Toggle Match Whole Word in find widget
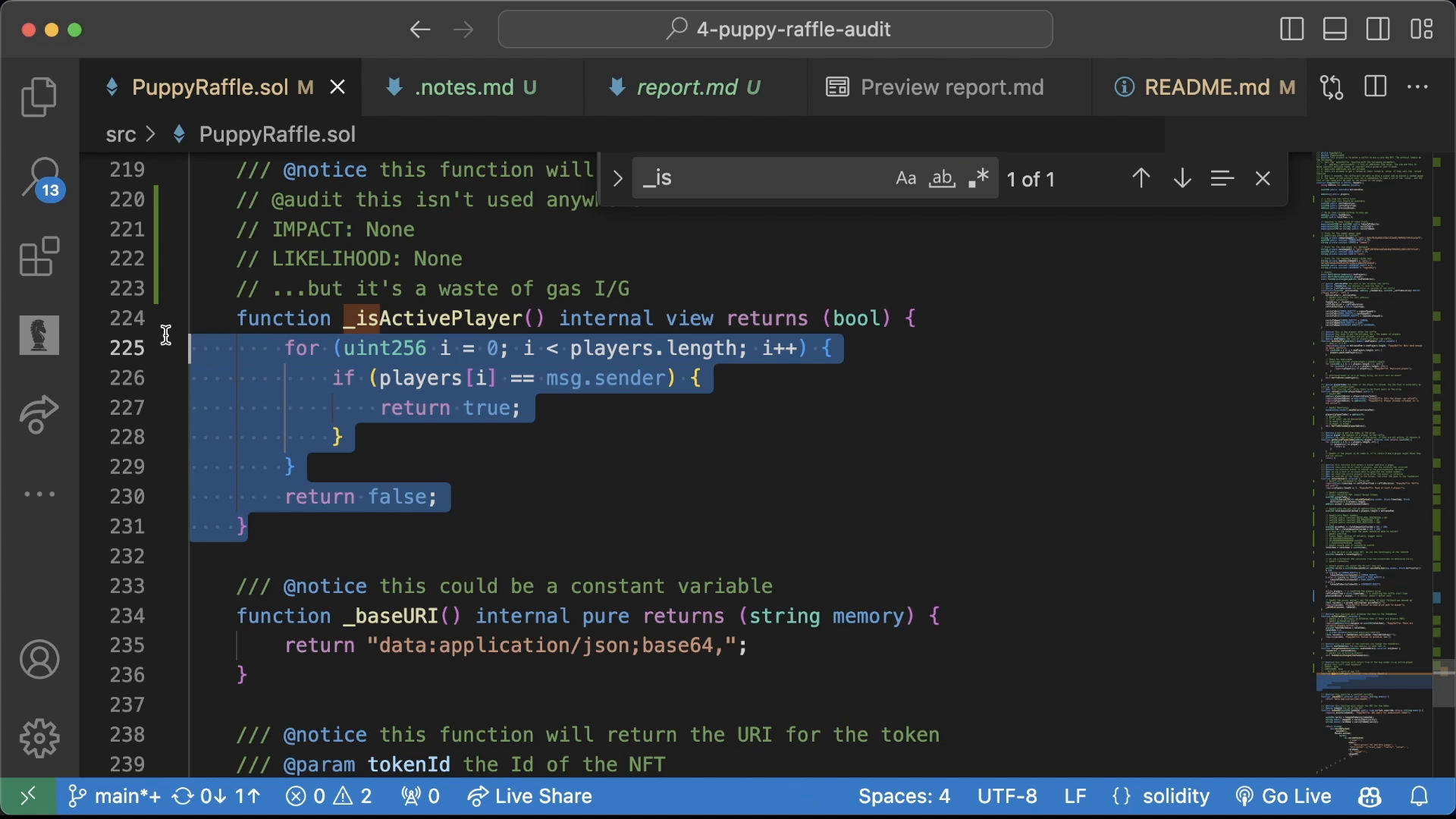 click(x=942, y=179)
